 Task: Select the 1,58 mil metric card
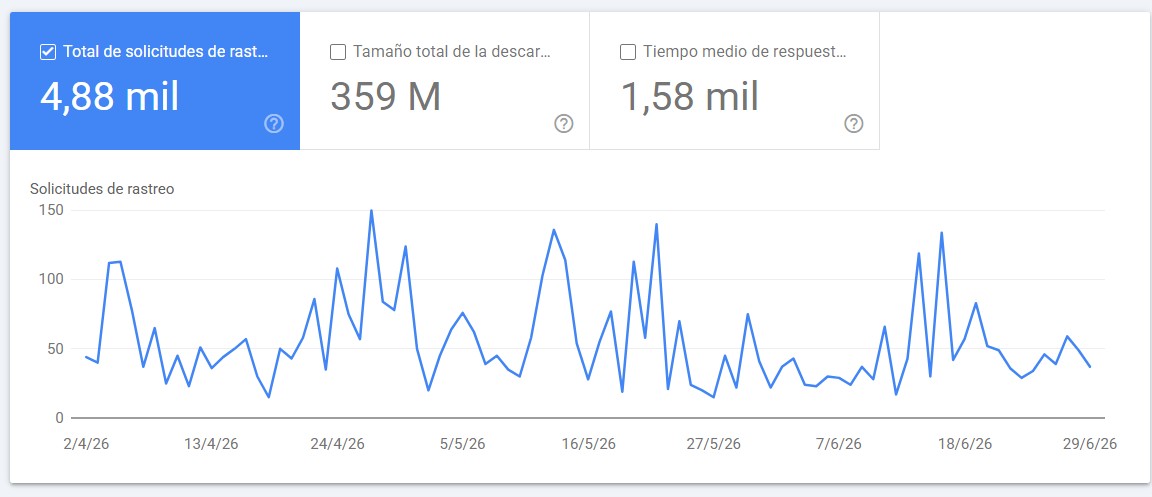pyautogui.click(x=735, y=81)
